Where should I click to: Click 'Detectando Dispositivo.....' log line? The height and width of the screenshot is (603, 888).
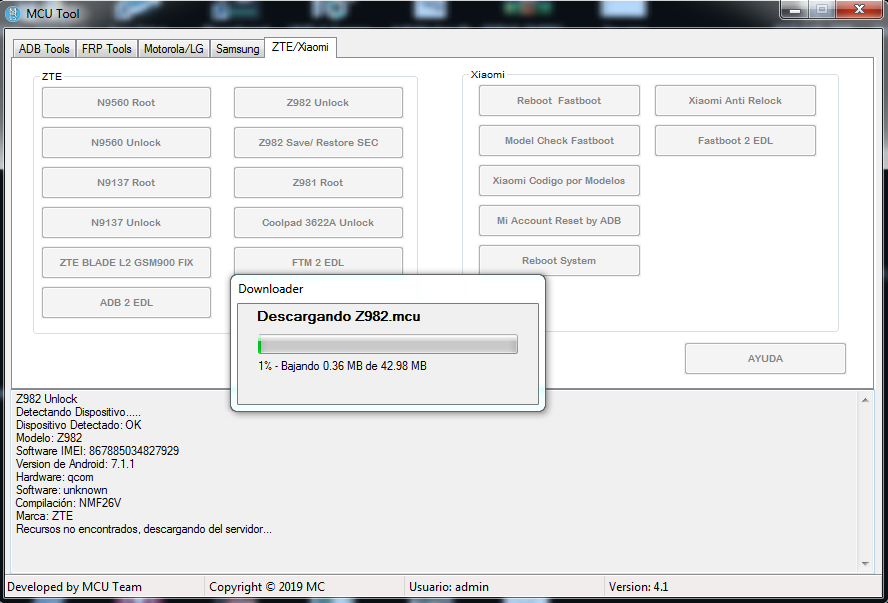78,412
